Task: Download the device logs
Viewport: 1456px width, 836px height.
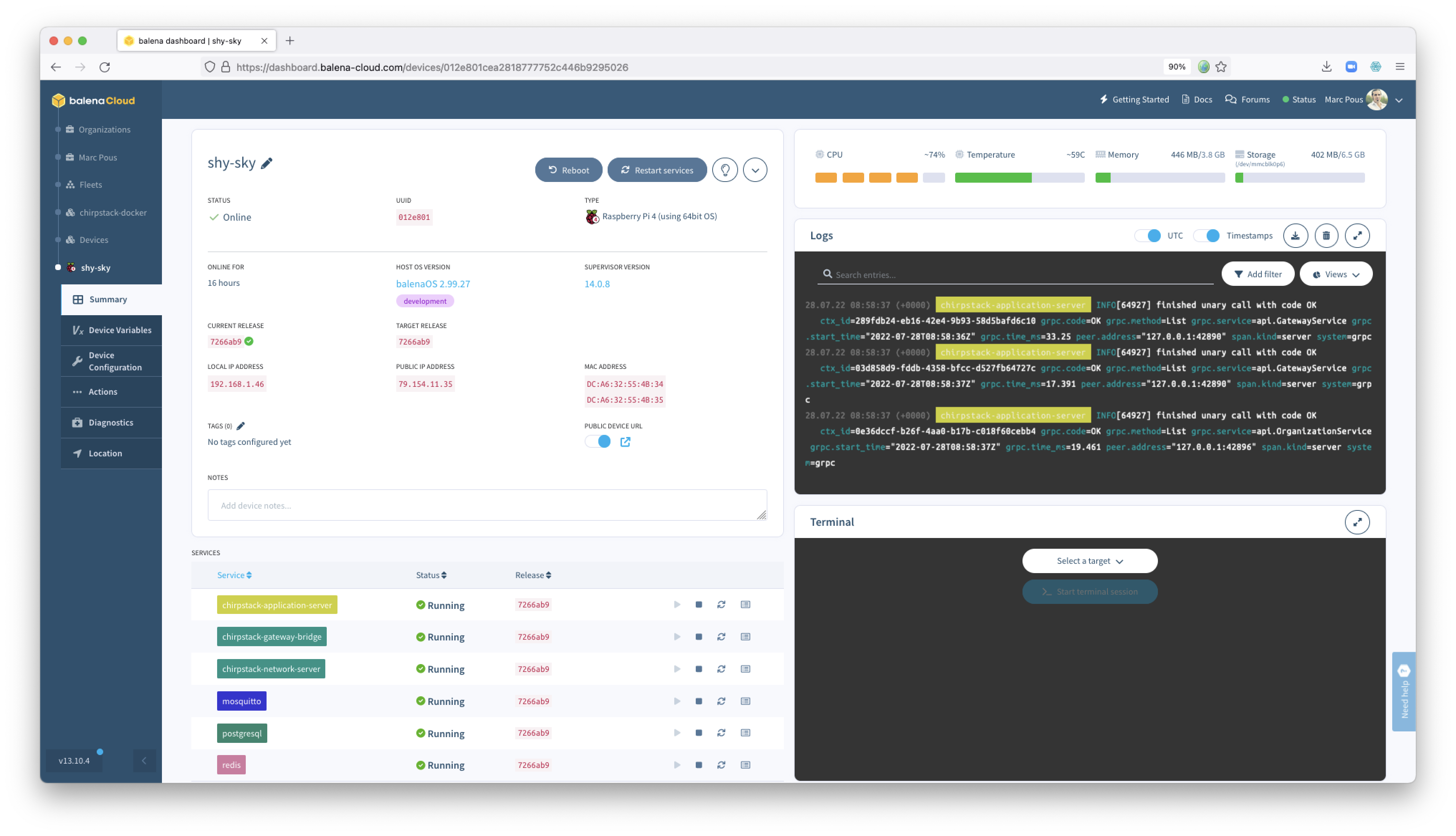Action: pos(1296,235)
